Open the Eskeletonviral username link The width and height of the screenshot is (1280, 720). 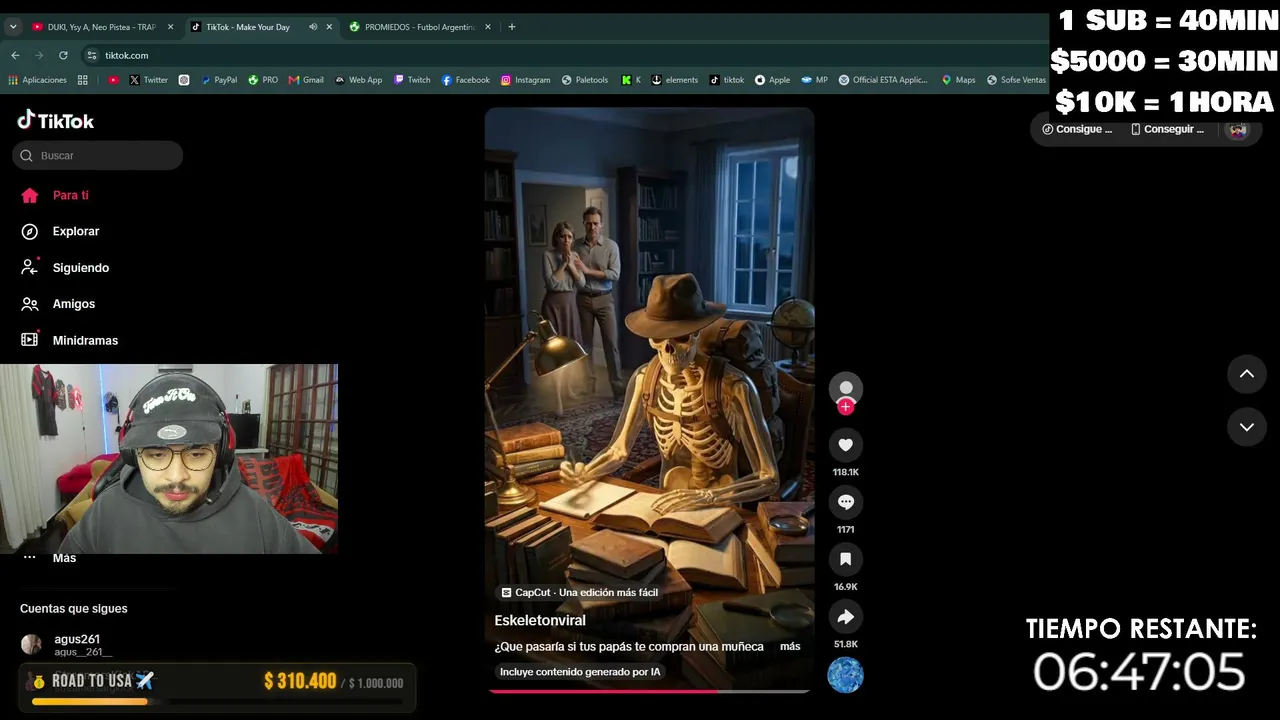(540, 620)
